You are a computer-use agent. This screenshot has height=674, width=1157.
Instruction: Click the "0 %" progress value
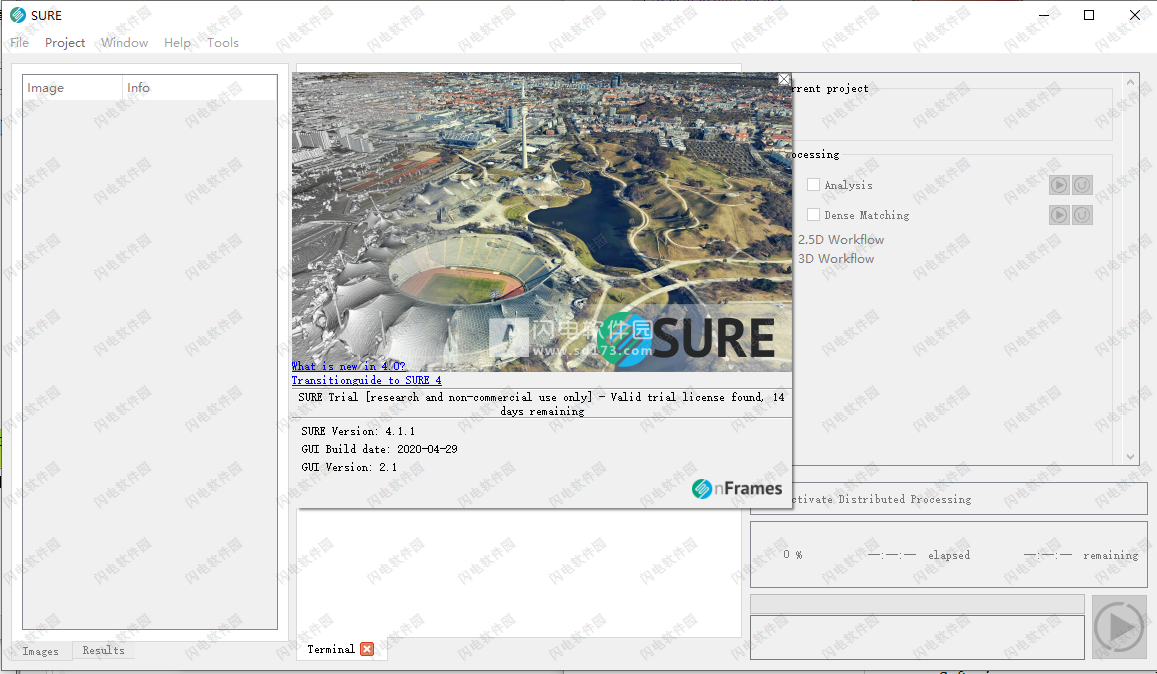click(792, 554)
